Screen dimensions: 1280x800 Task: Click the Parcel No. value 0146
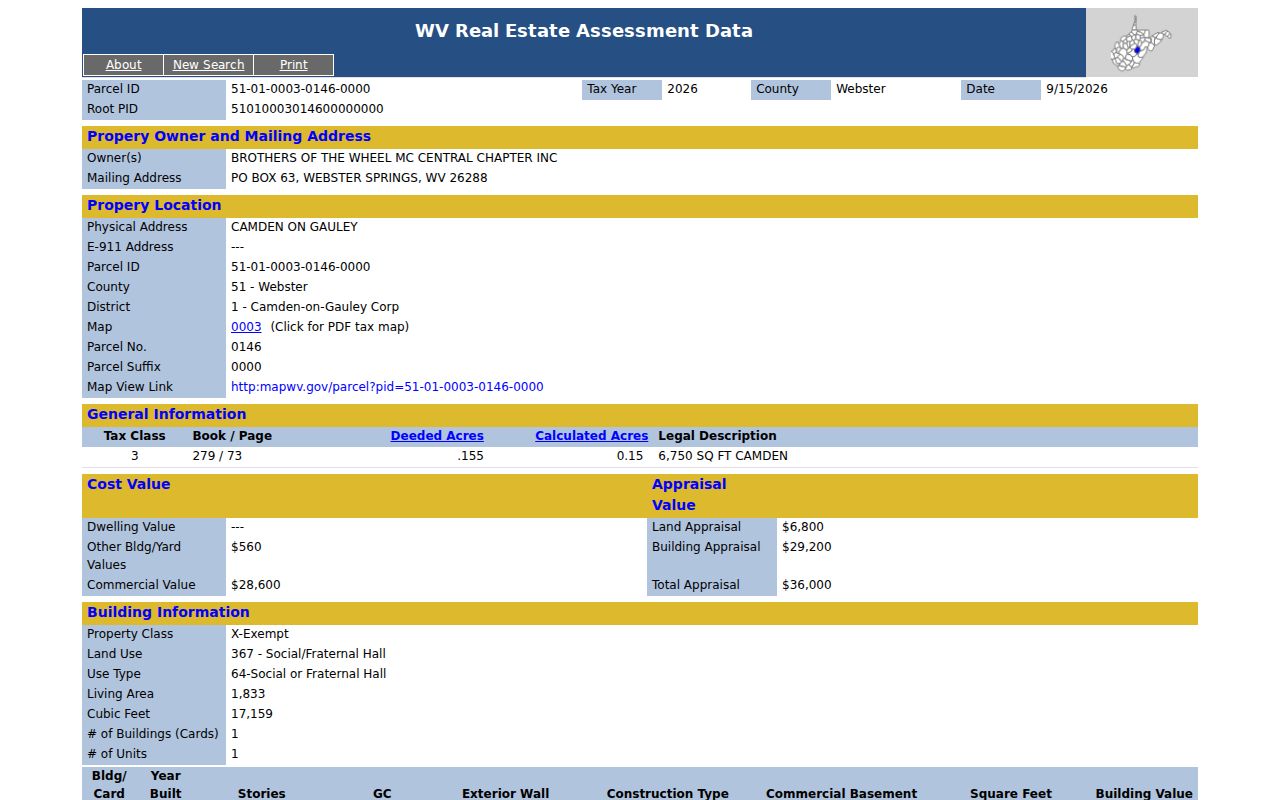(246, 347)
